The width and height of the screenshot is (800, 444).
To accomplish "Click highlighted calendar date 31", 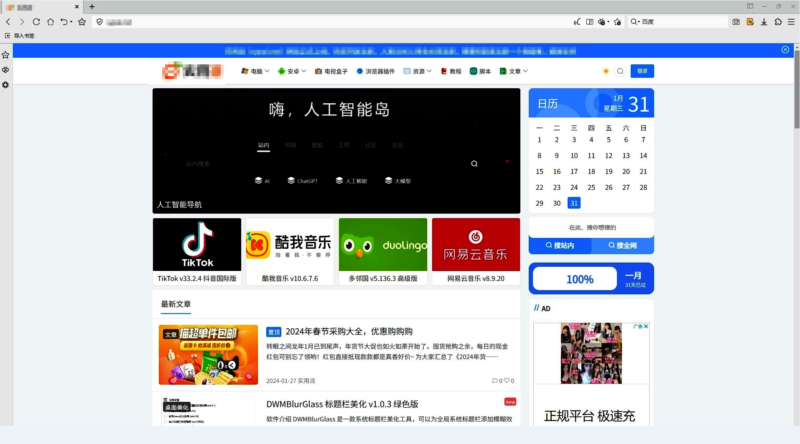I will point(573,203).
